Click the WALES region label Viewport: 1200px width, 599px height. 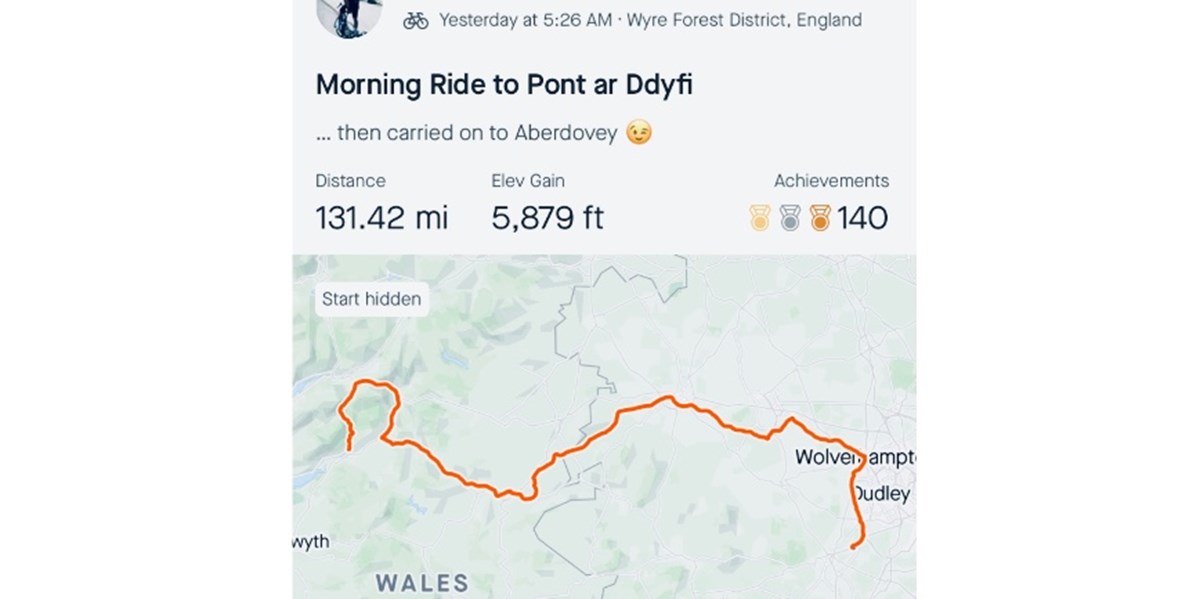click(421, 584)
